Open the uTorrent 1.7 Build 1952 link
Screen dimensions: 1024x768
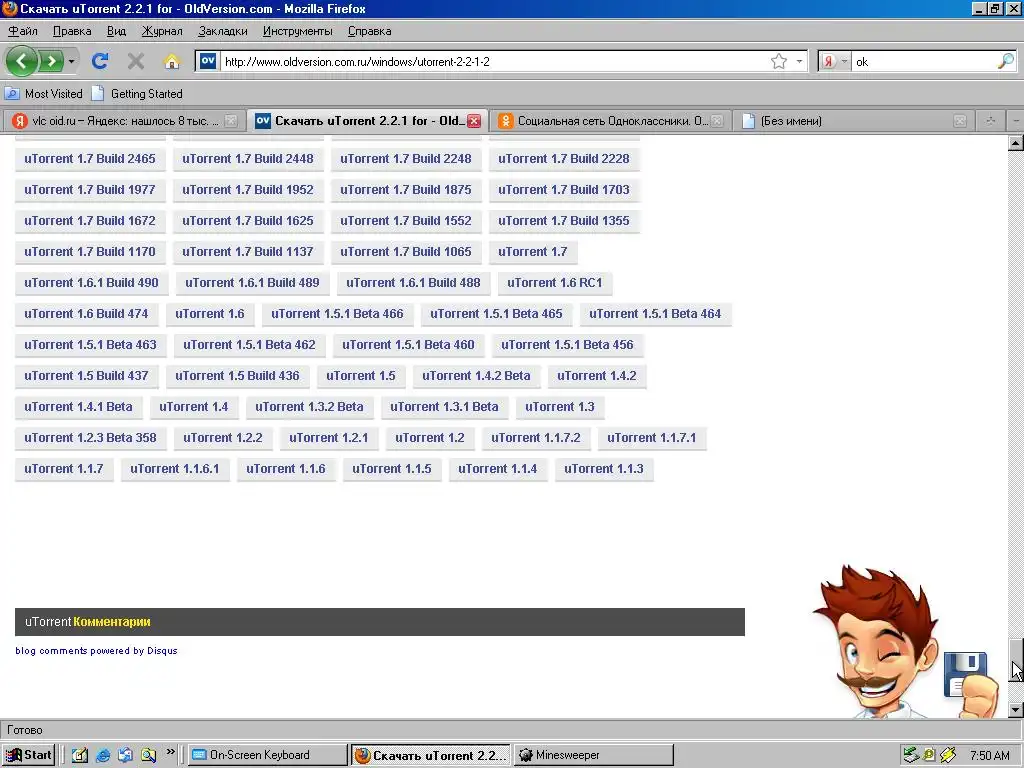(248, 190)
